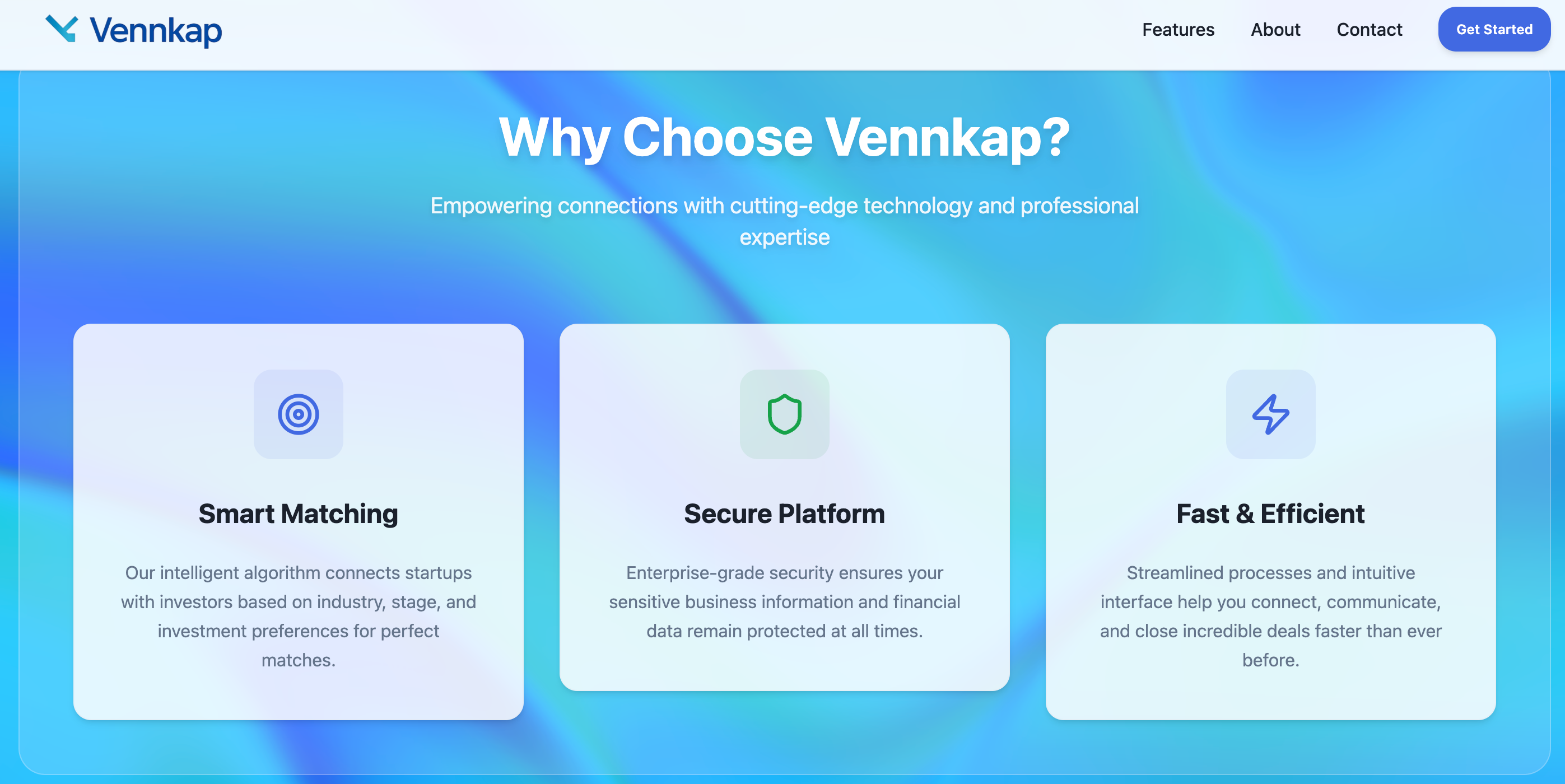Open the Features nav link
The width and height of the screenshot is (1565, 784).
tap(1177, 29)
